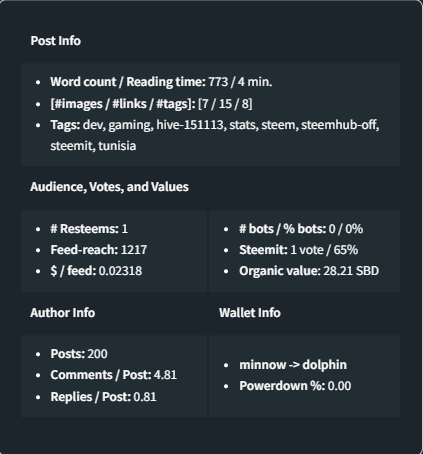Select the Posts: 200 entry
This screenshot has height=454, width=423.
point(79,354)
